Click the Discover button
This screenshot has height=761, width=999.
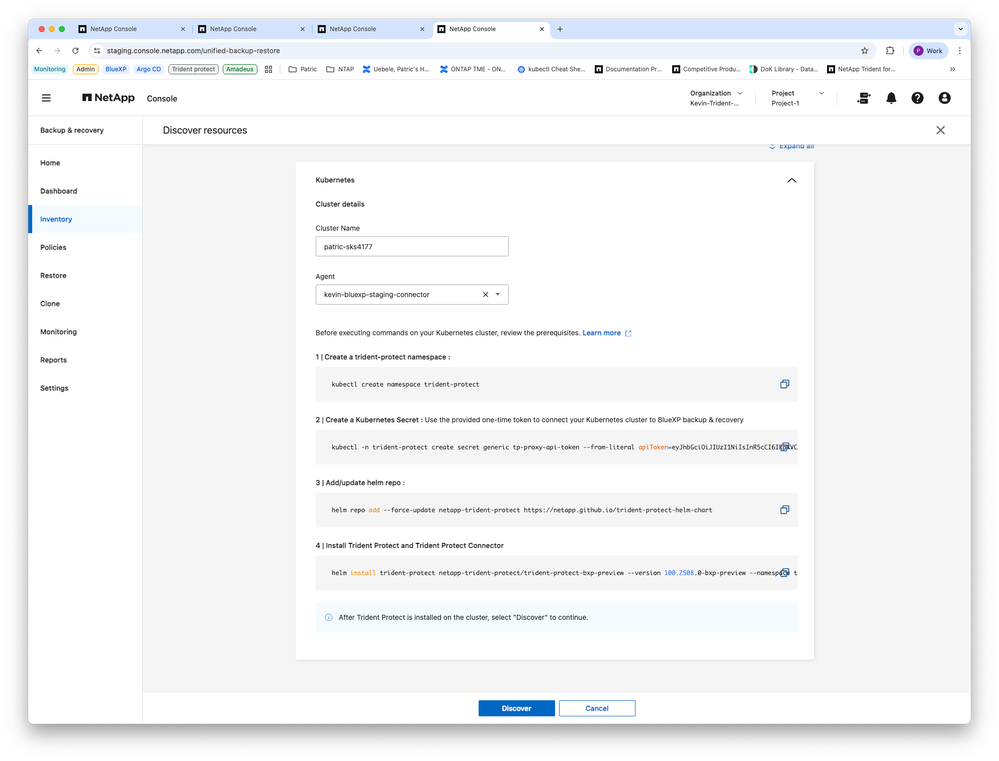(516, 708)
